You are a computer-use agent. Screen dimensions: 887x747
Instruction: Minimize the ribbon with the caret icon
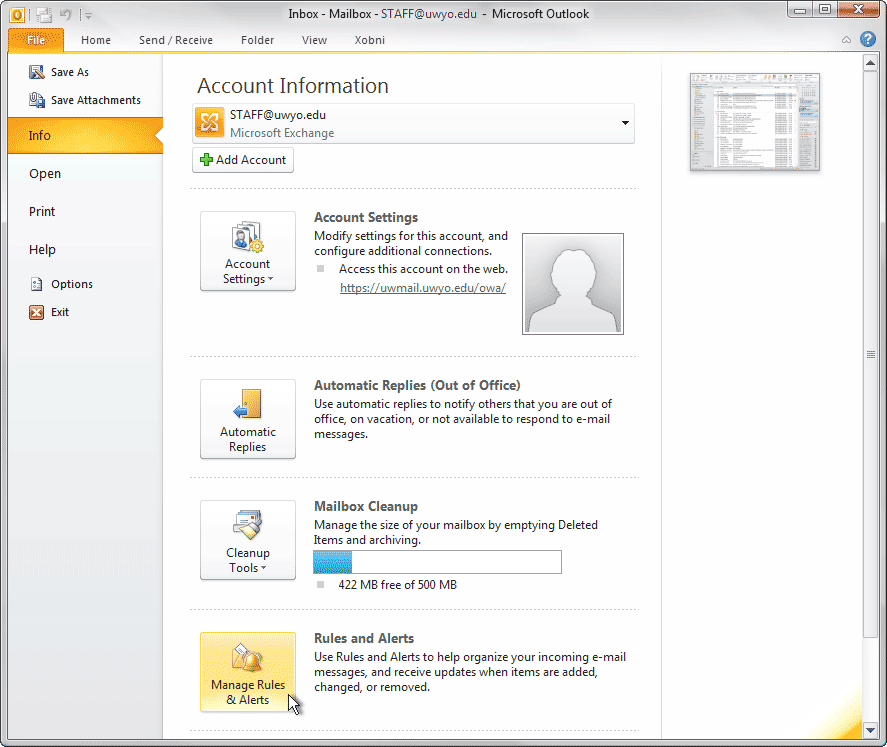(x=846, y=40)
